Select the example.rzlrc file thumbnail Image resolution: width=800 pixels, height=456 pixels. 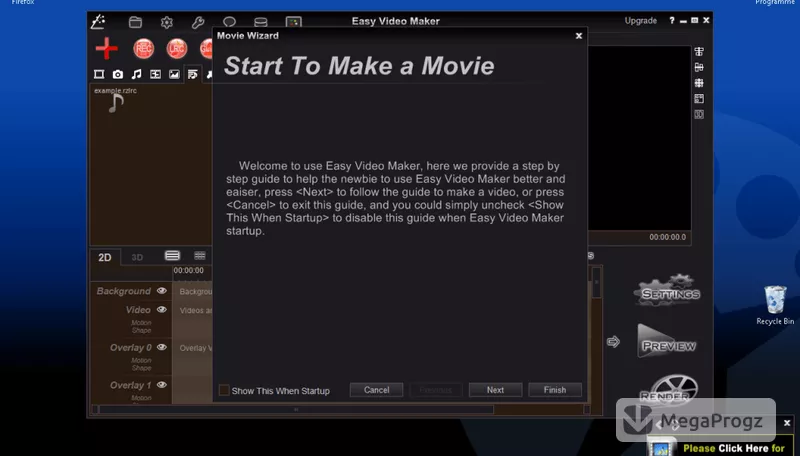pyautogui.click(x=116, y=100)
